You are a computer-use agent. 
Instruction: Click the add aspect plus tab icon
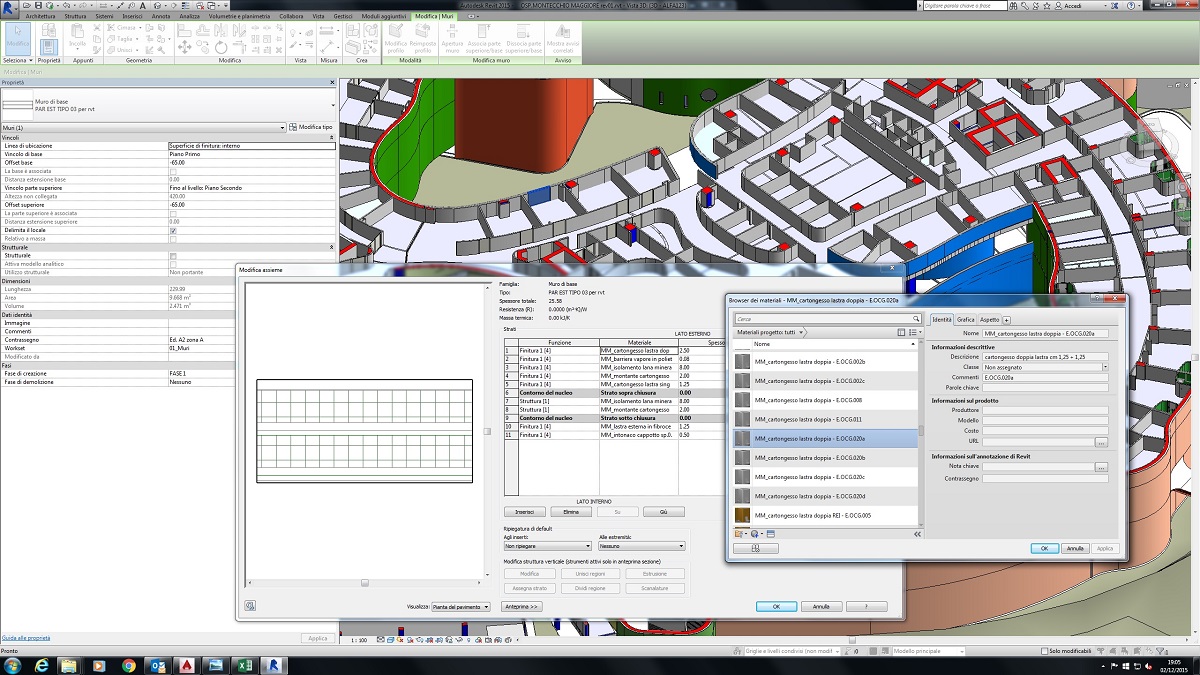tap(1007, 319)
